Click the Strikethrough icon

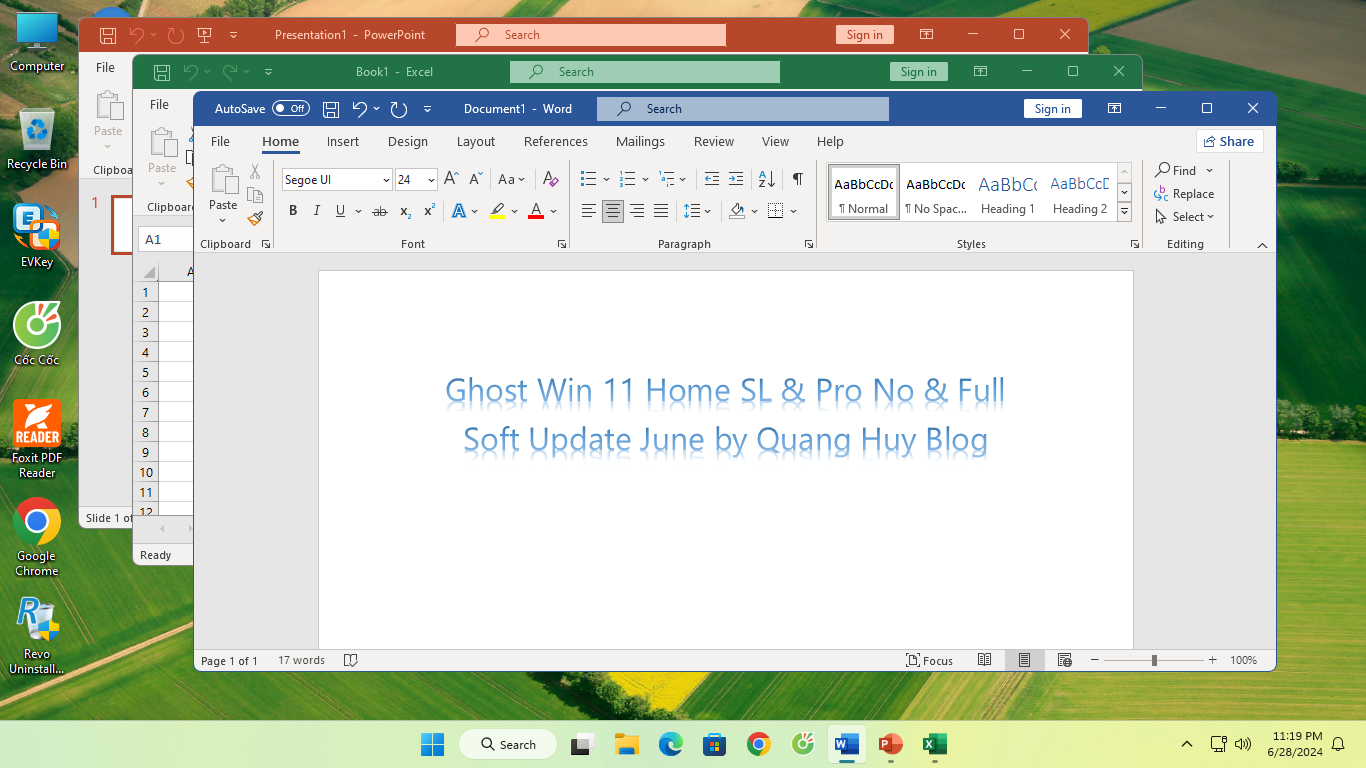(x=380, y=211)
